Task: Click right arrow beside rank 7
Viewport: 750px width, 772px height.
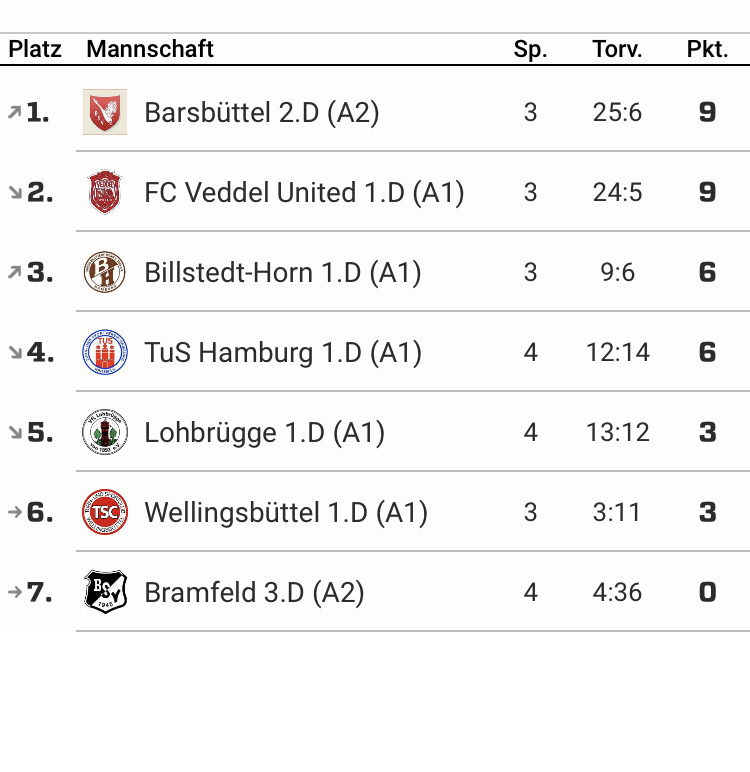Action: click(x=15, y=592)
